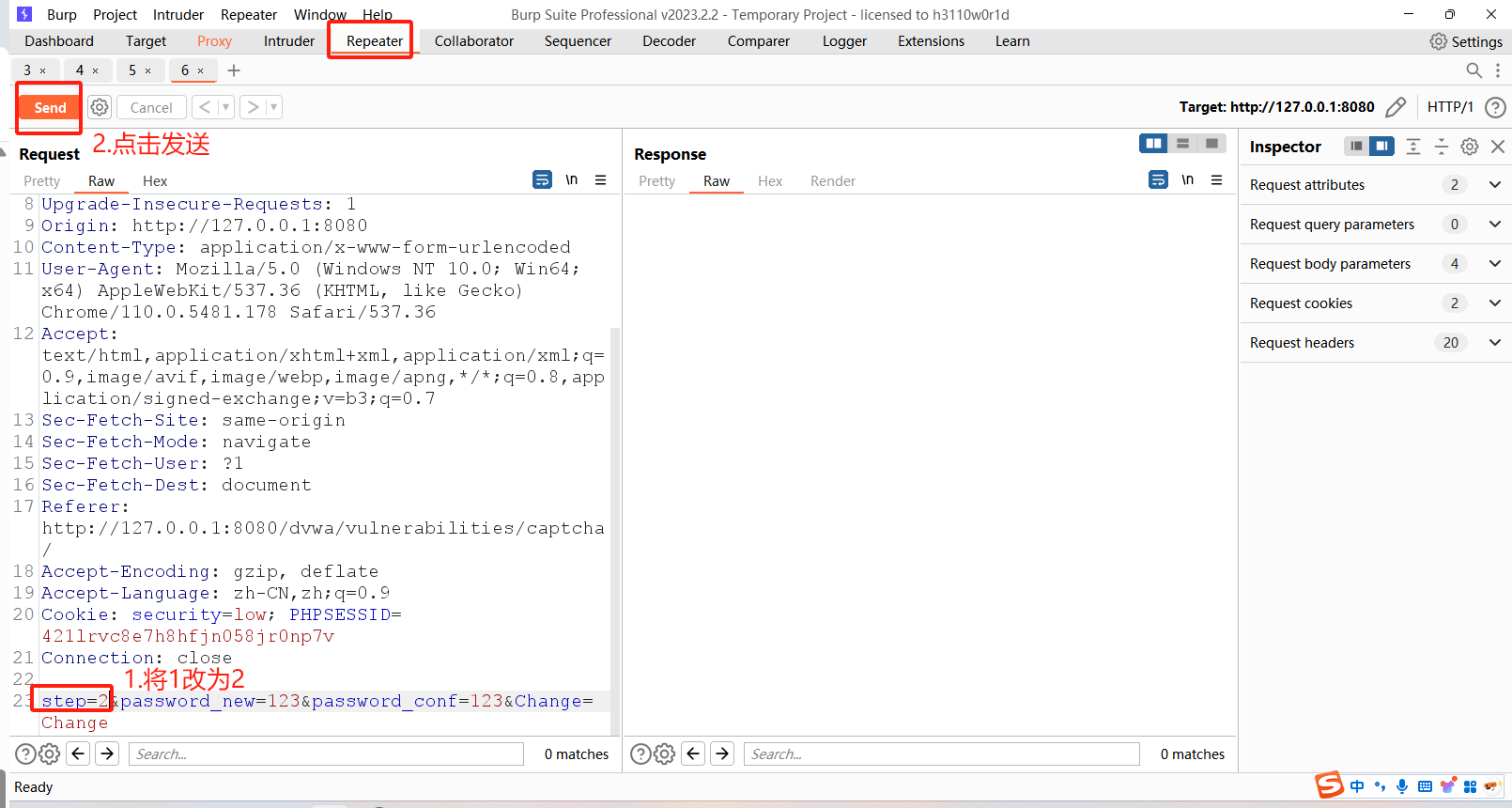Edit the target with the pencil icon
Viewport: 1512px width, 808px height.
(x=1396, y=107)
